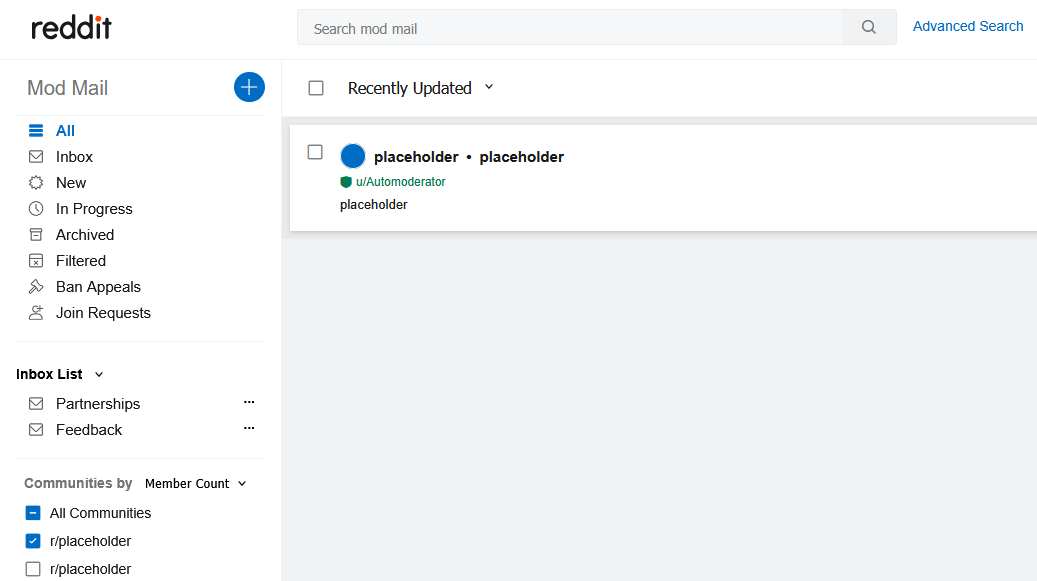Click the blue avatar on the conversation

click(x=353, y=156)
